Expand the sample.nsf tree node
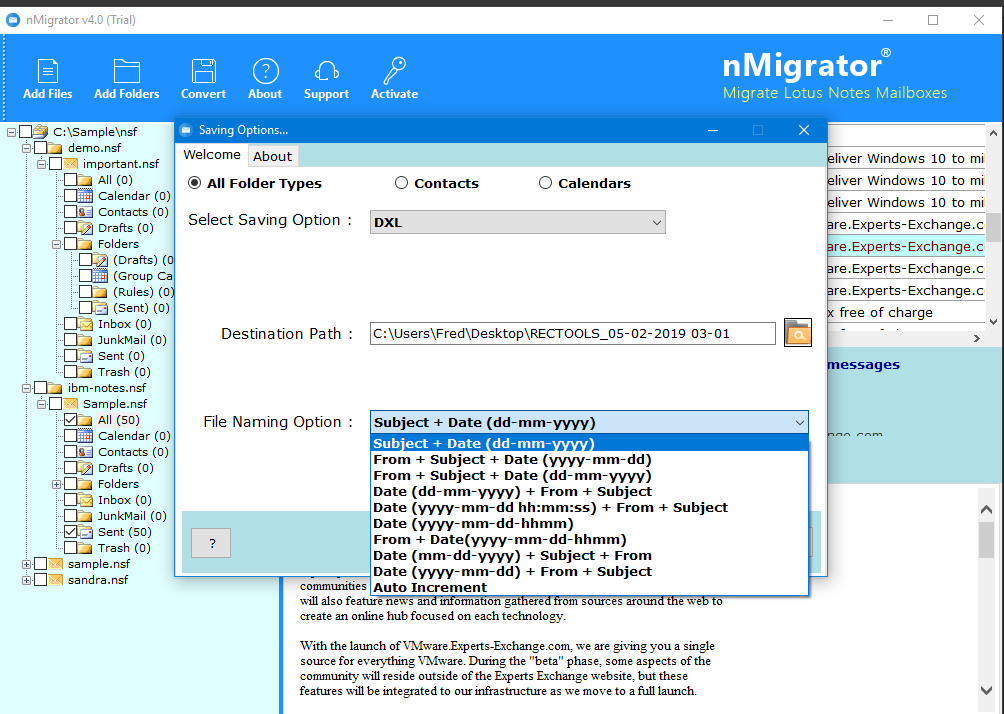This screenshot has height=714, width=1004. point(26,564)
